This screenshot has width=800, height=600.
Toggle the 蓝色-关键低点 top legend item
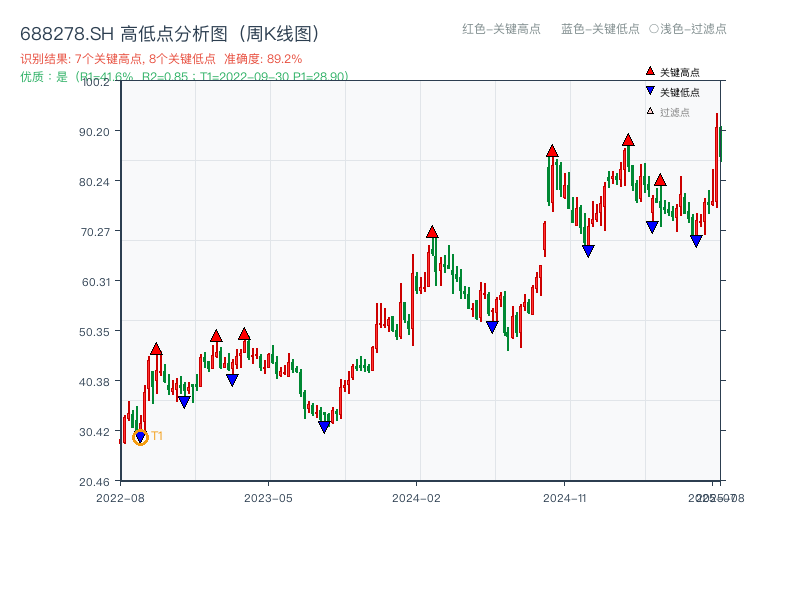coord(601,29)
